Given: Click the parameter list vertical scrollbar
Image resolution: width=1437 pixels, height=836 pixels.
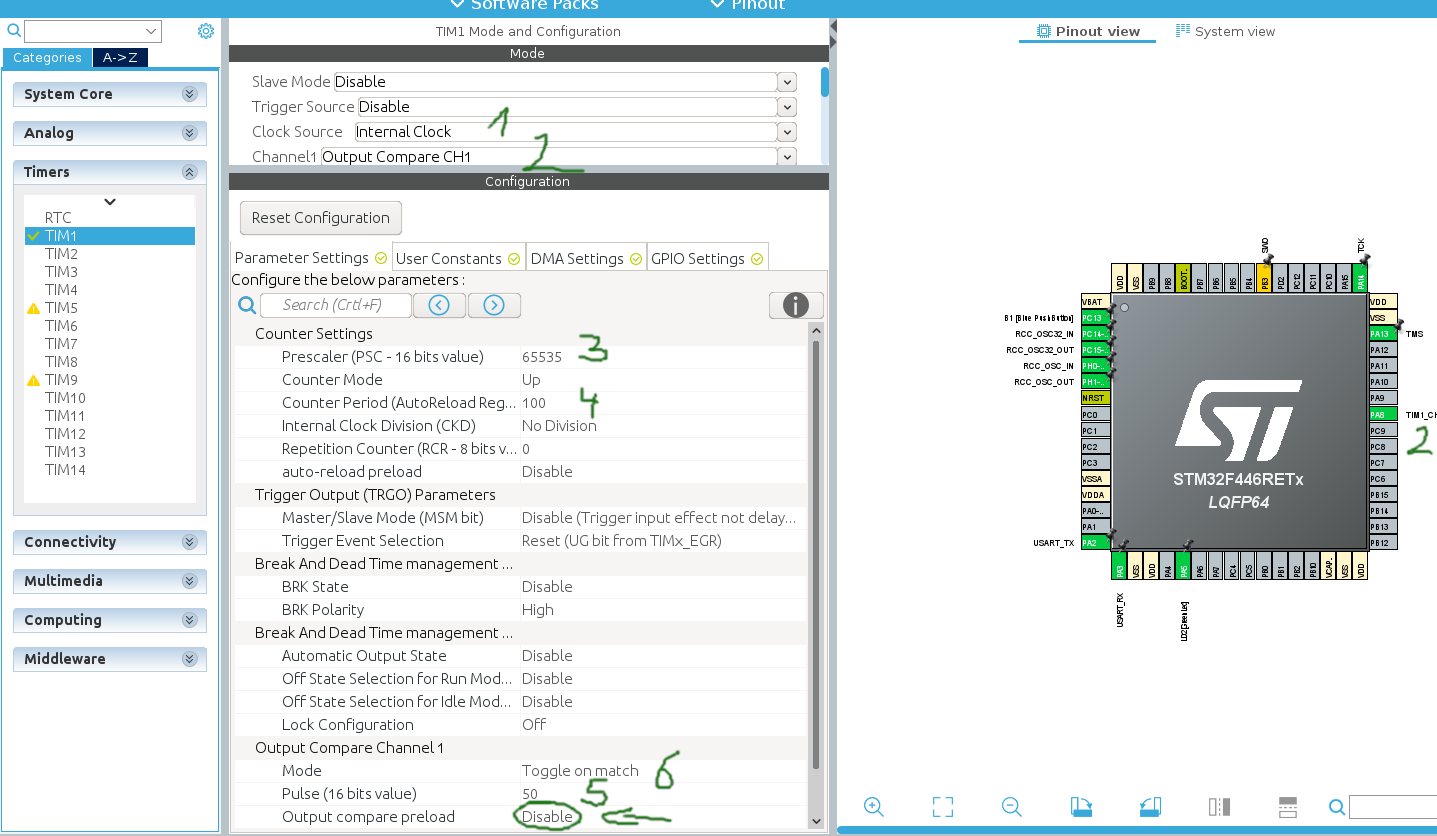Looking at the screenshot, I should pyautogui.click(x=816, y=553).
